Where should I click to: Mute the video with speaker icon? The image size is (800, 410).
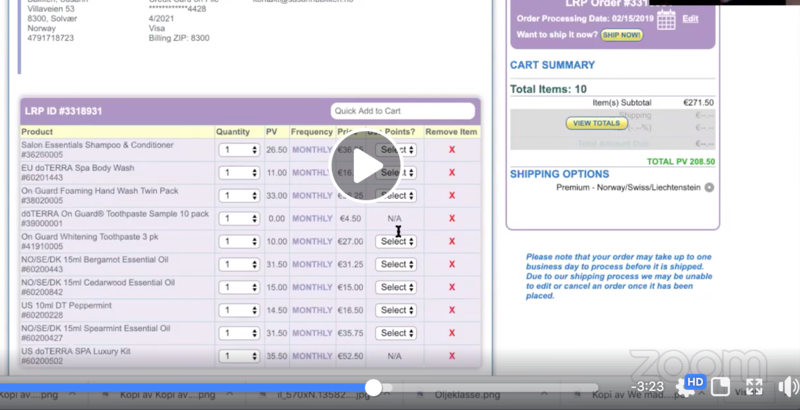coord(788,387)
